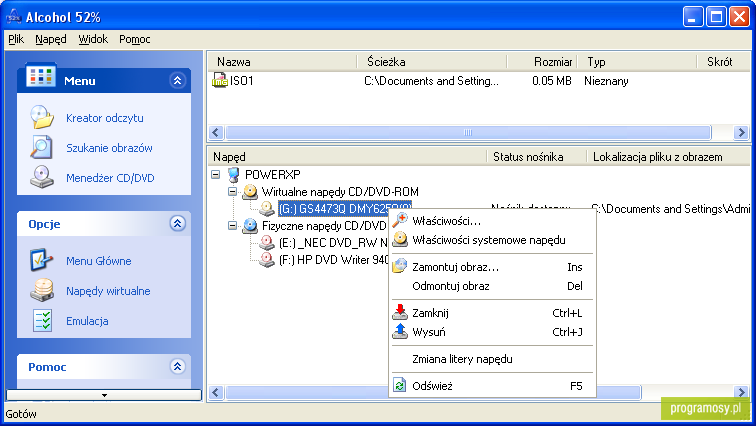Click the Skrót column header
756x426 pixels.
pyautogui.click(x=724, y=62)
